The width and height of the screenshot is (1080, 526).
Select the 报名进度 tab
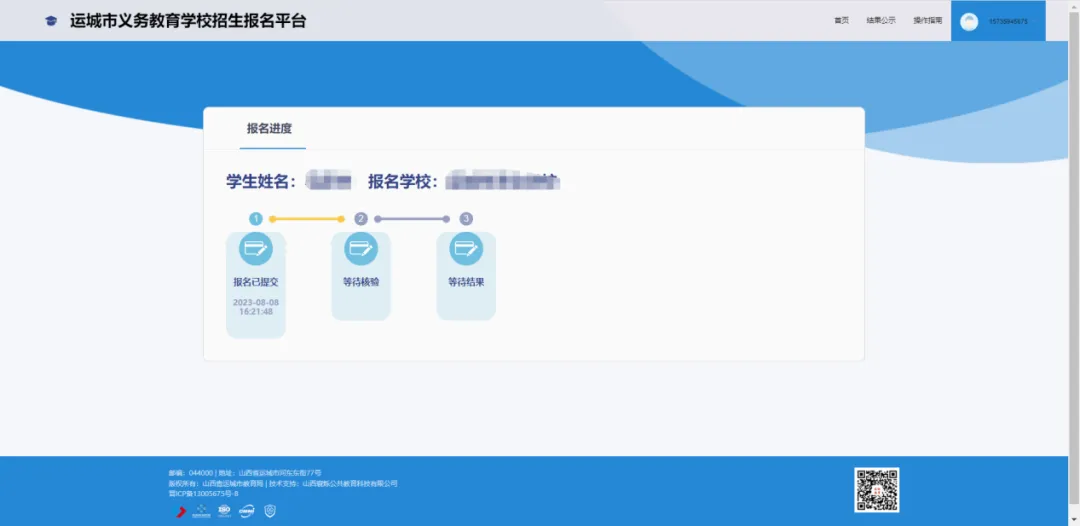[269, 129]
